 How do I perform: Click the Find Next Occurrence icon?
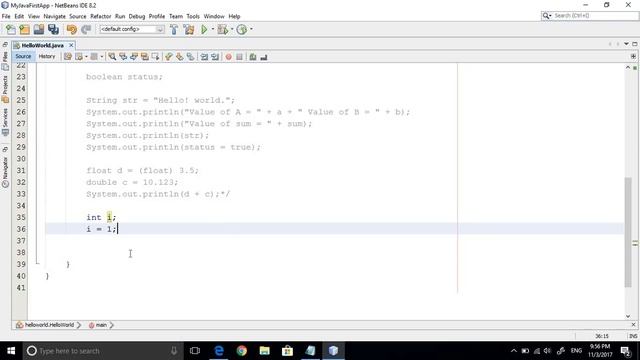pyautogui.click(x=134, y=57)
